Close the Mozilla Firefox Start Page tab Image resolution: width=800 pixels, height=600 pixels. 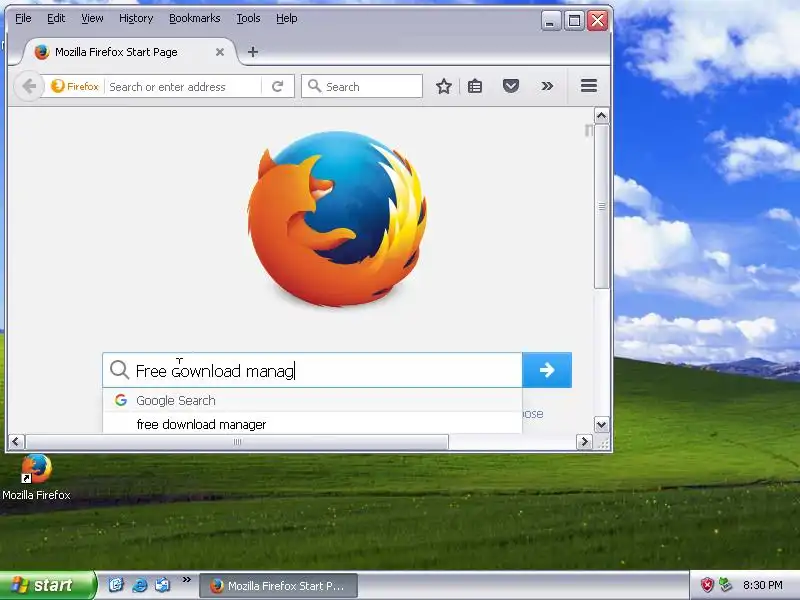pos(220,52)
